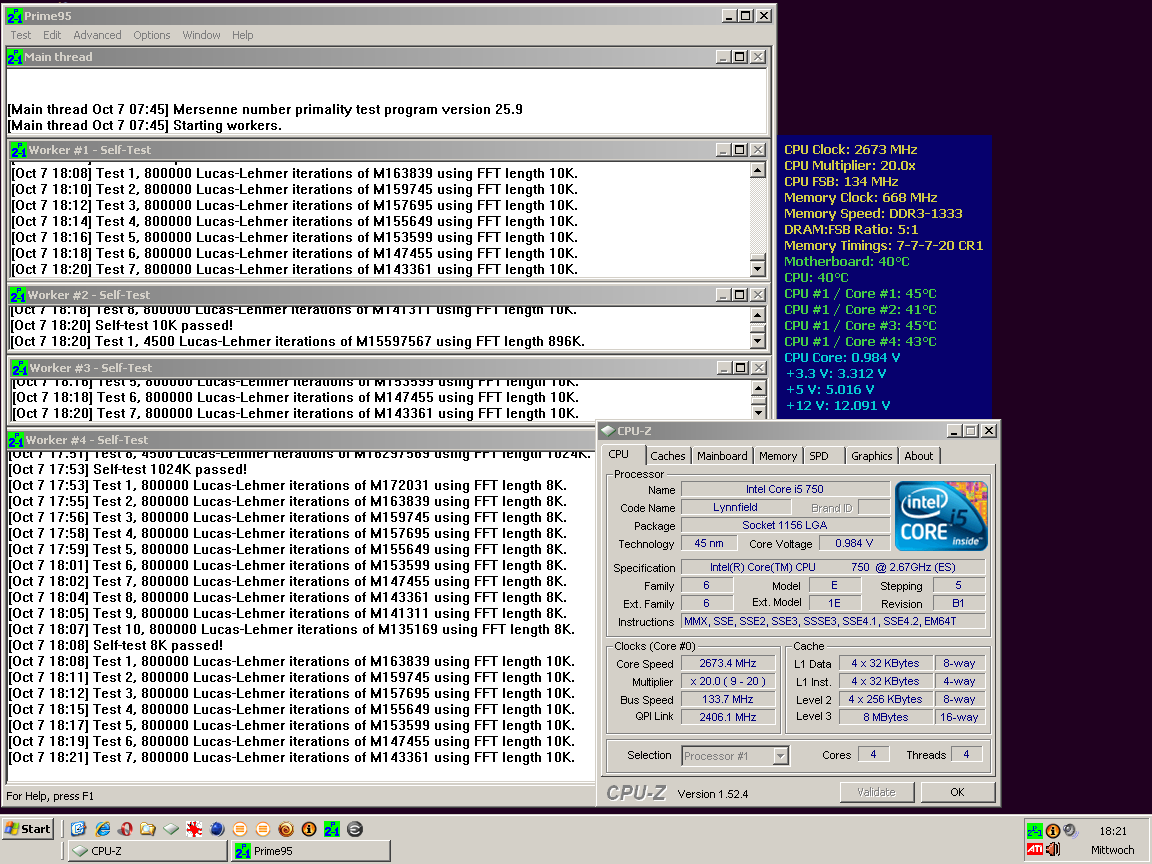The image size is (1152, 864).
Task: Click the Prime95 icon in quick launch
Action: point(332,829)
